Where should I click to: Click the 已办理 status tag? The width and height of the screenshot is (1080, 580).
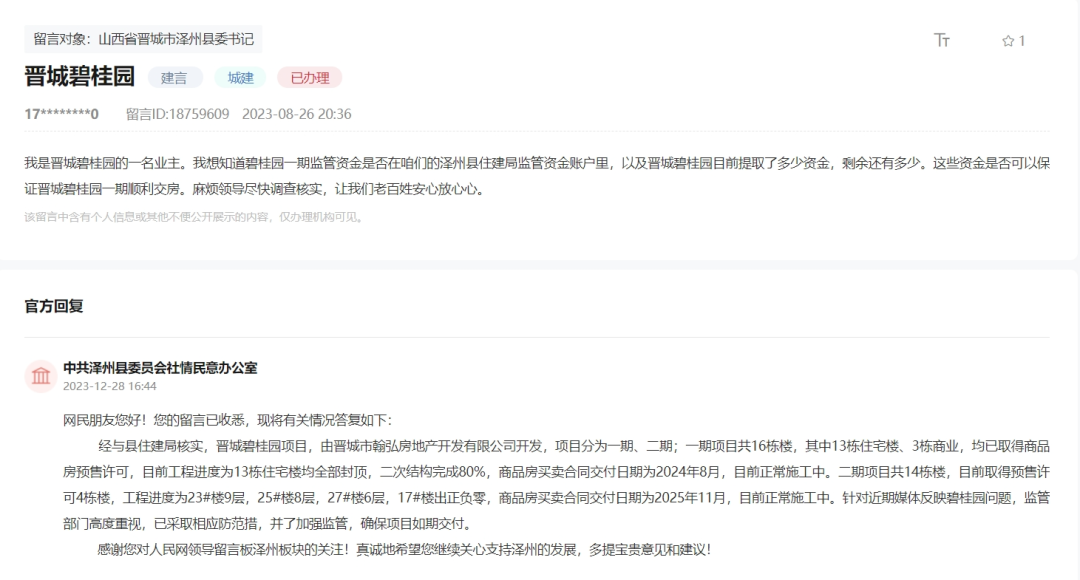coord(310,78)
